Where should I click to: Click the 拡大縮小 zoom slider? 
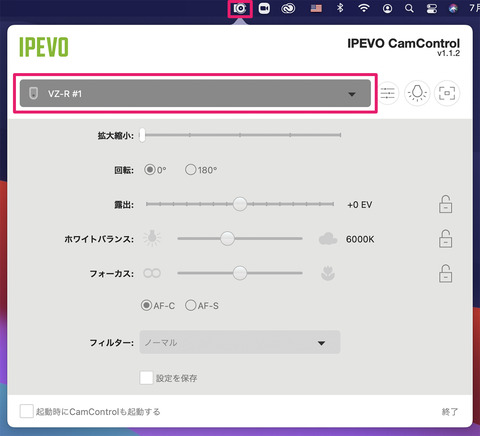[x=240, y=135]
